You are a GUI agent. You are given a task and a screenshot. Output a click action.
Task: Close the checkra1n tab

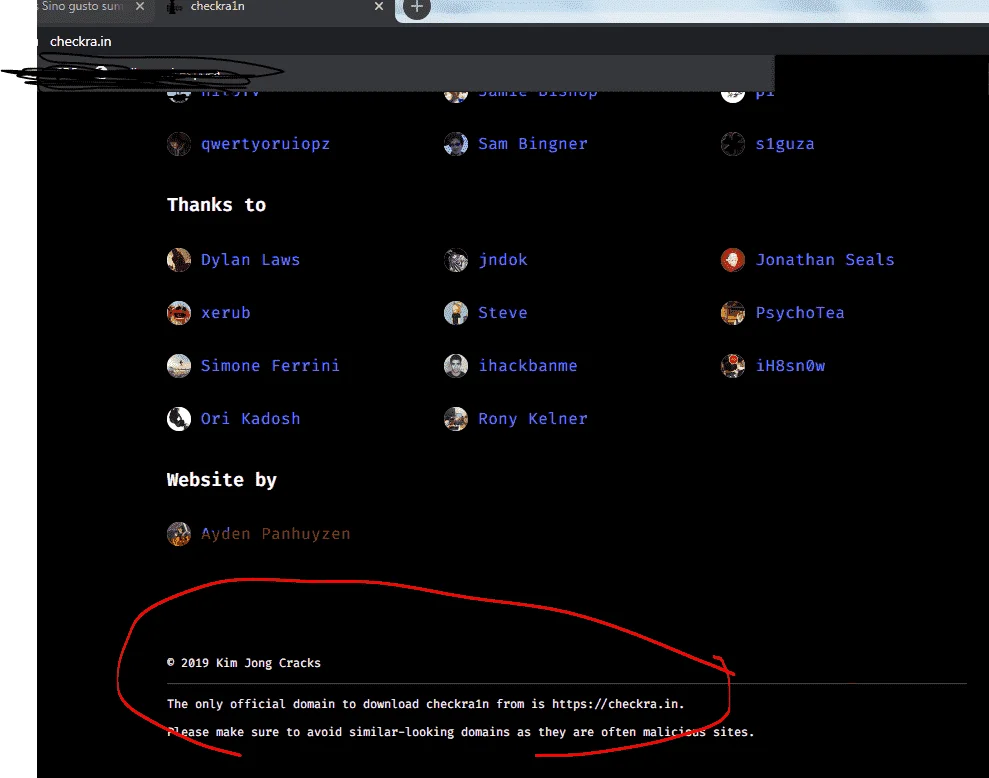pyautogui.click(x=378, y=6)
